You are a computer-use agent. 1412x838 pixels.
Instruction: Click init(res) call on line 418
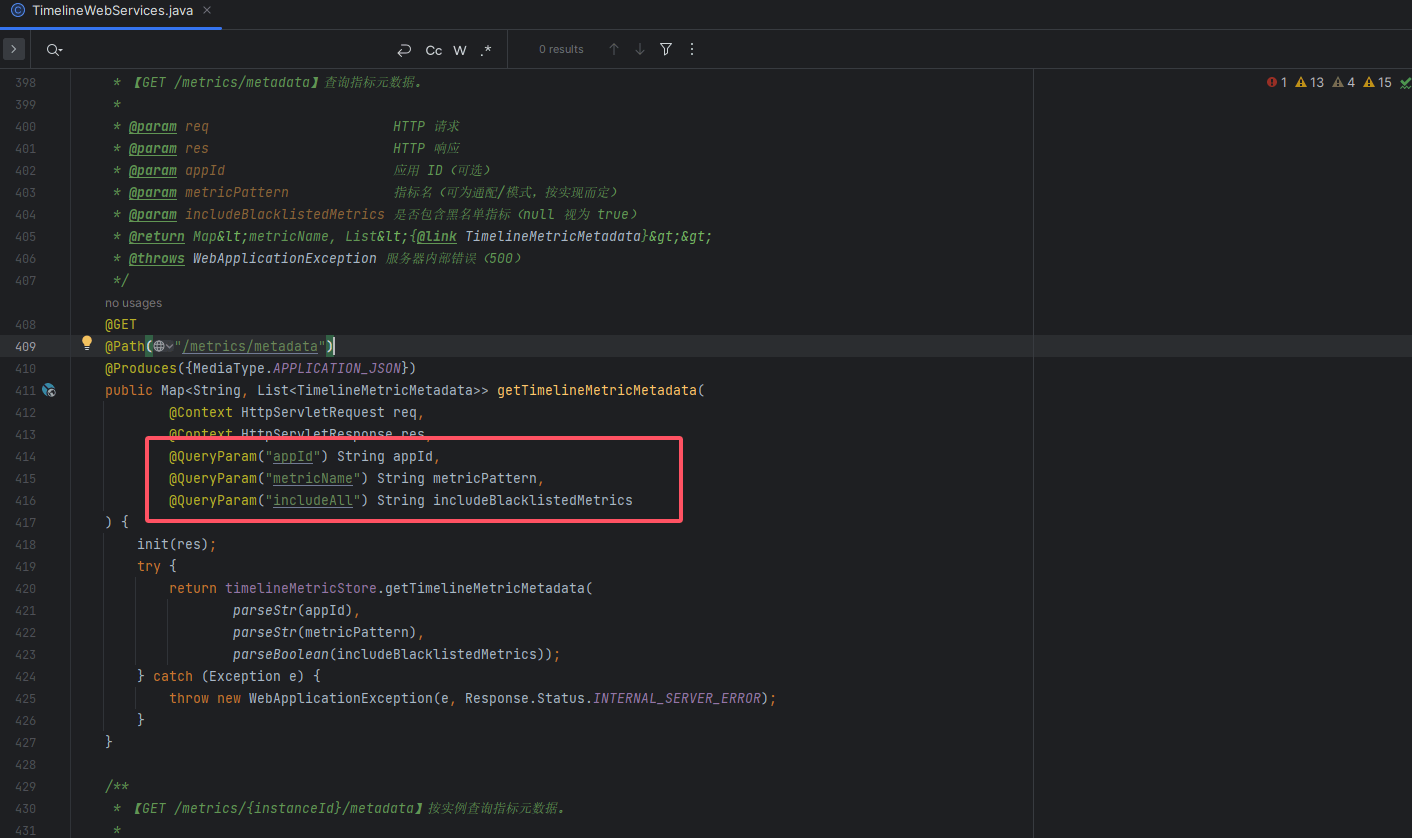173,545
